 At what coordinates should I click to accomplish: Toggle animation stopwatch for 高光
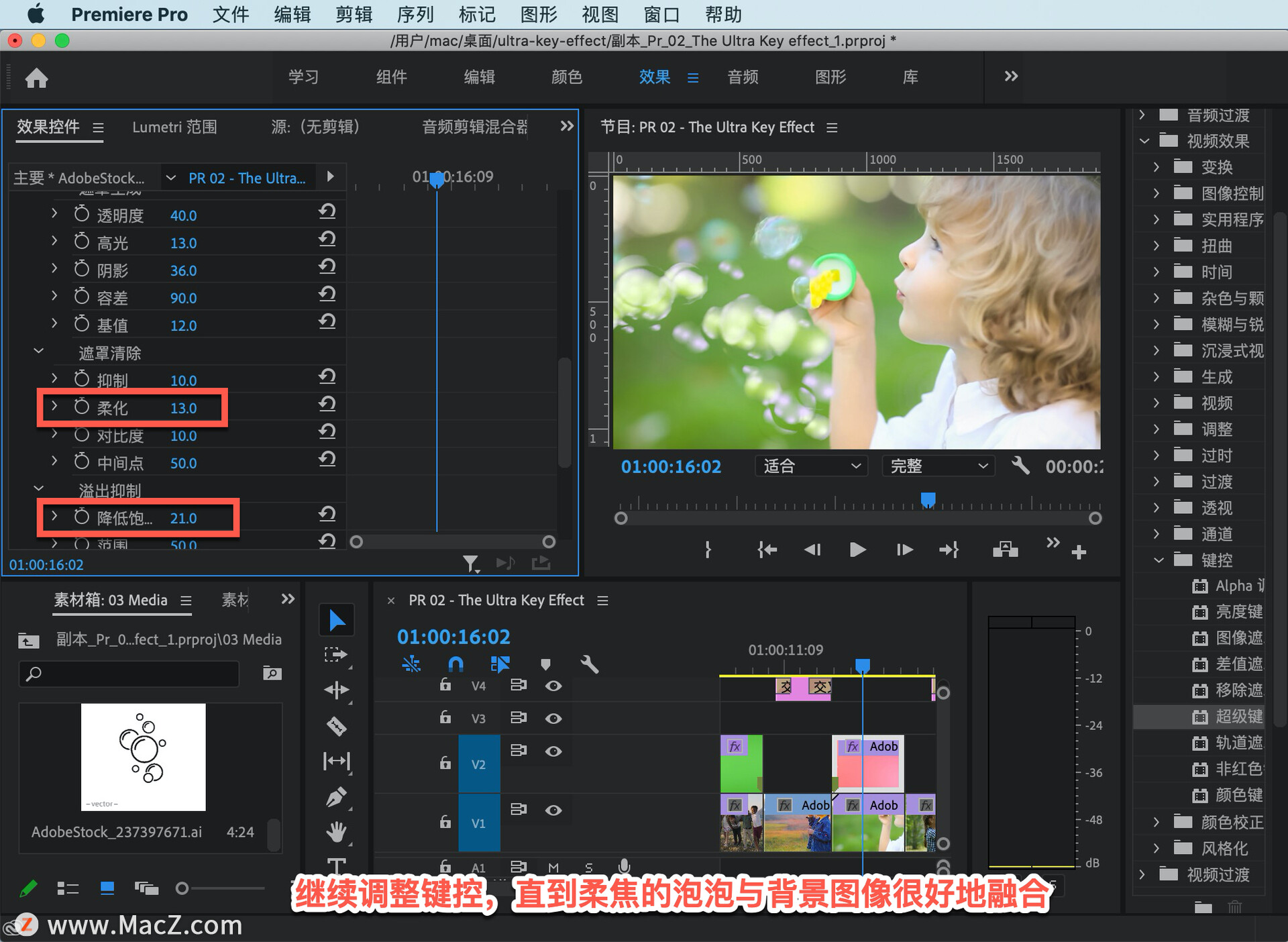tap(81, 241)
